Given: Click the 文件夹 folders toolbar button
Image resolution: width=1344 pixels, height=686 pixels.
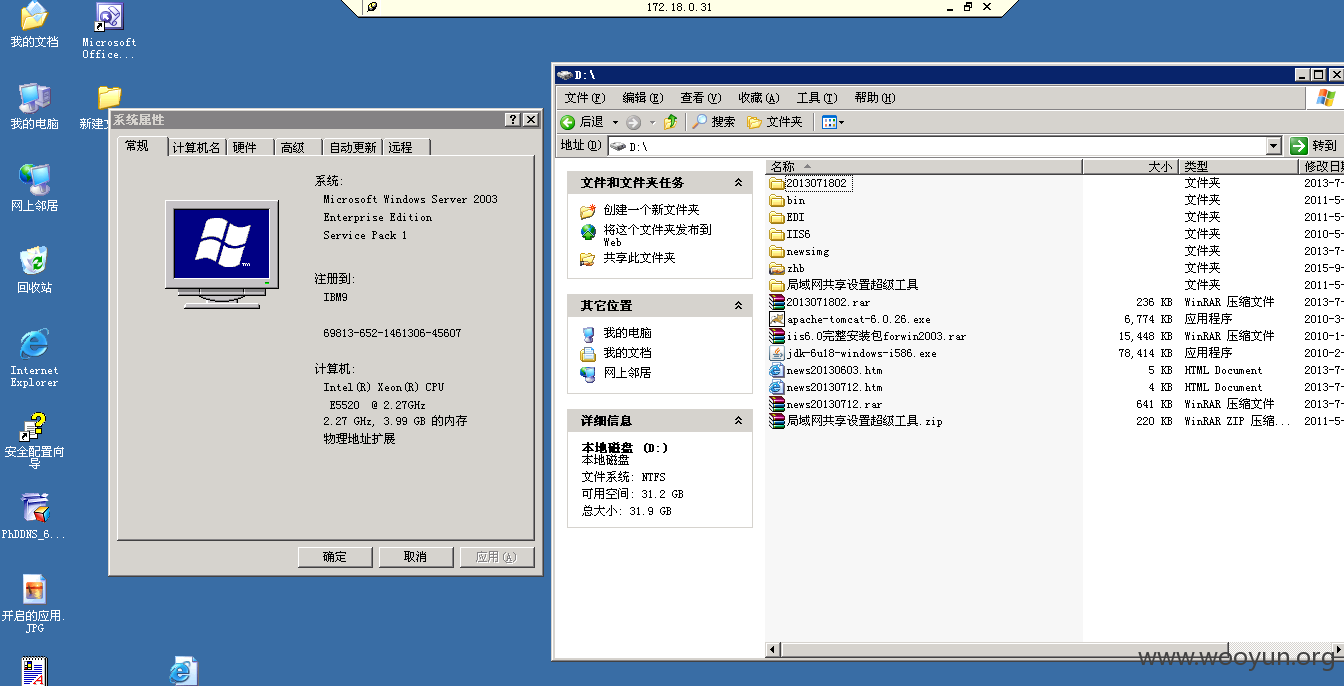Looking at the screenshot, I should tap(775, 122).
